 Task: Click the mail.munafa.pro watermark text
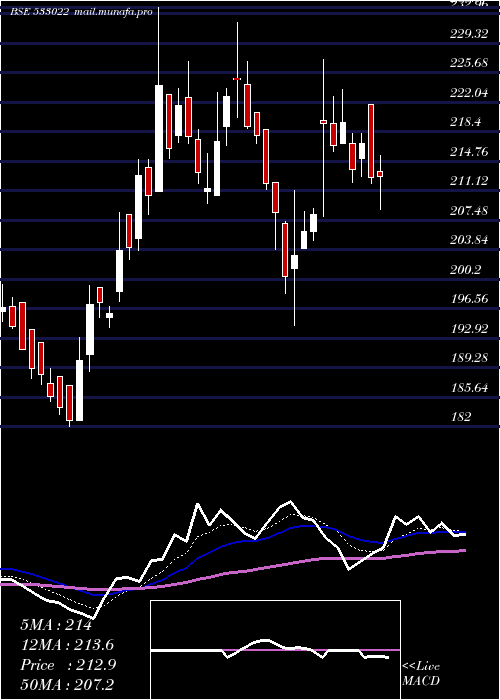click(112, 12)
